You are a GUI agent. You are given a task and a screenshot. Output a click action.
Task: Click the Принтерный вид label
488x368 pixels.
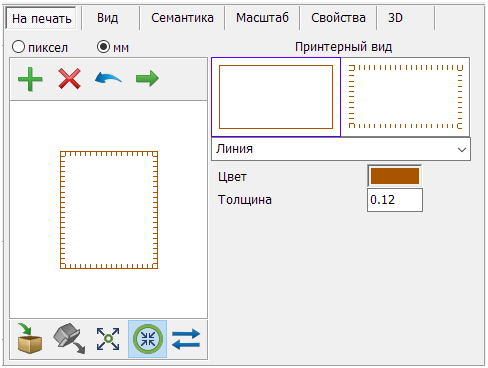pyautogui.click(x=343, y=47)
